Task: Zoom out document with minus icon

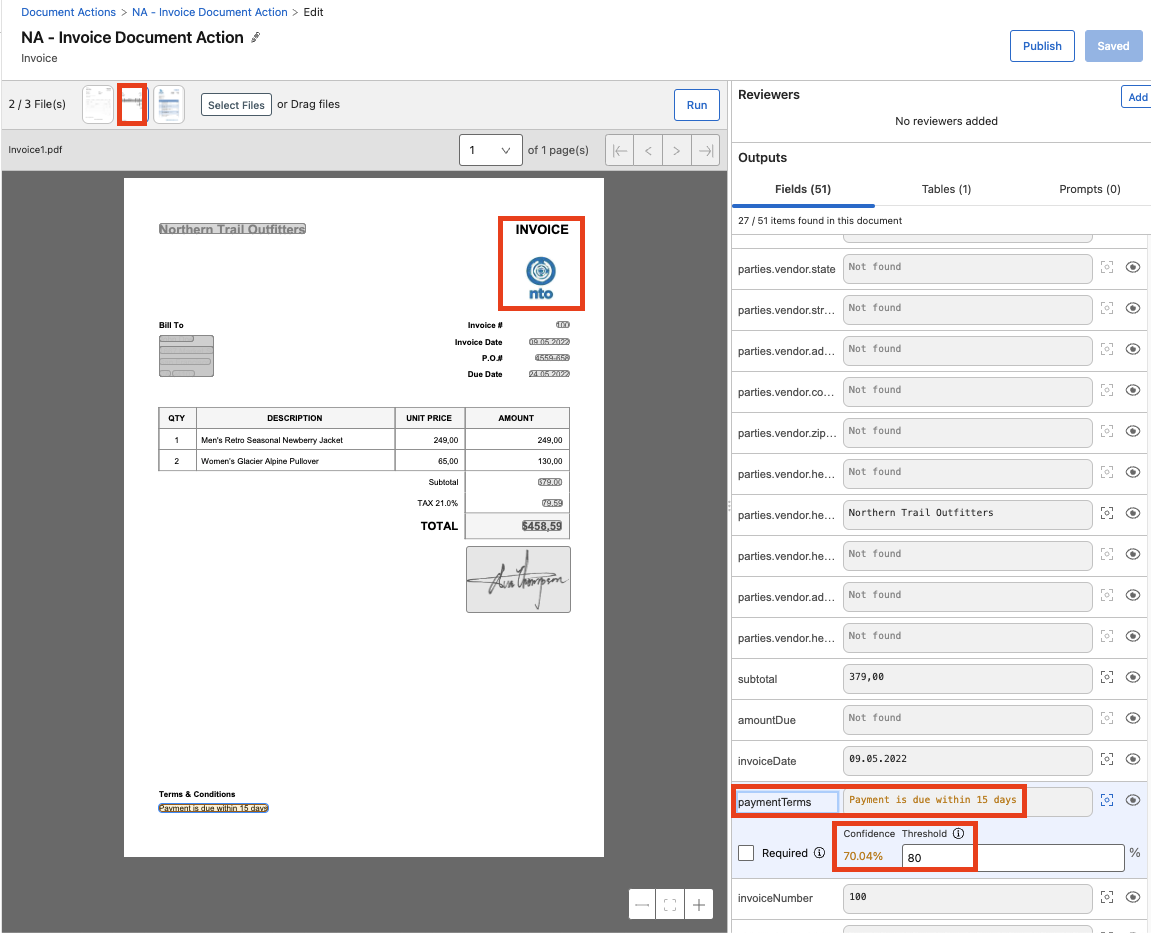Action: tap(642, 904)
